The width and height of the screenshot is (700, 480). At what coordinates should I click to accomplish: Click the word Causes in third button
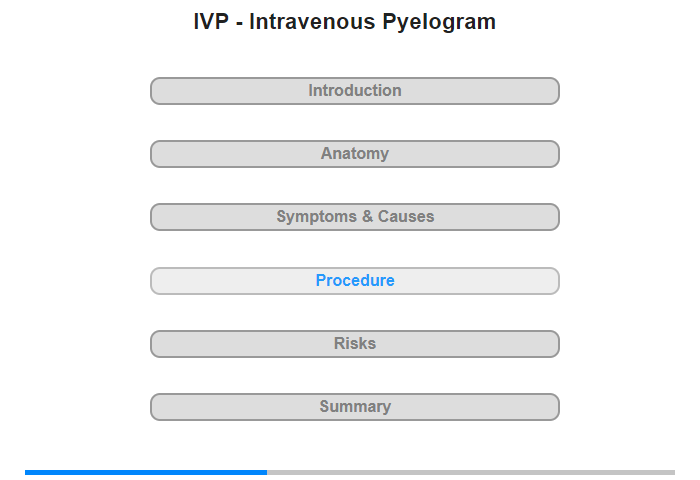pos(406,217)
